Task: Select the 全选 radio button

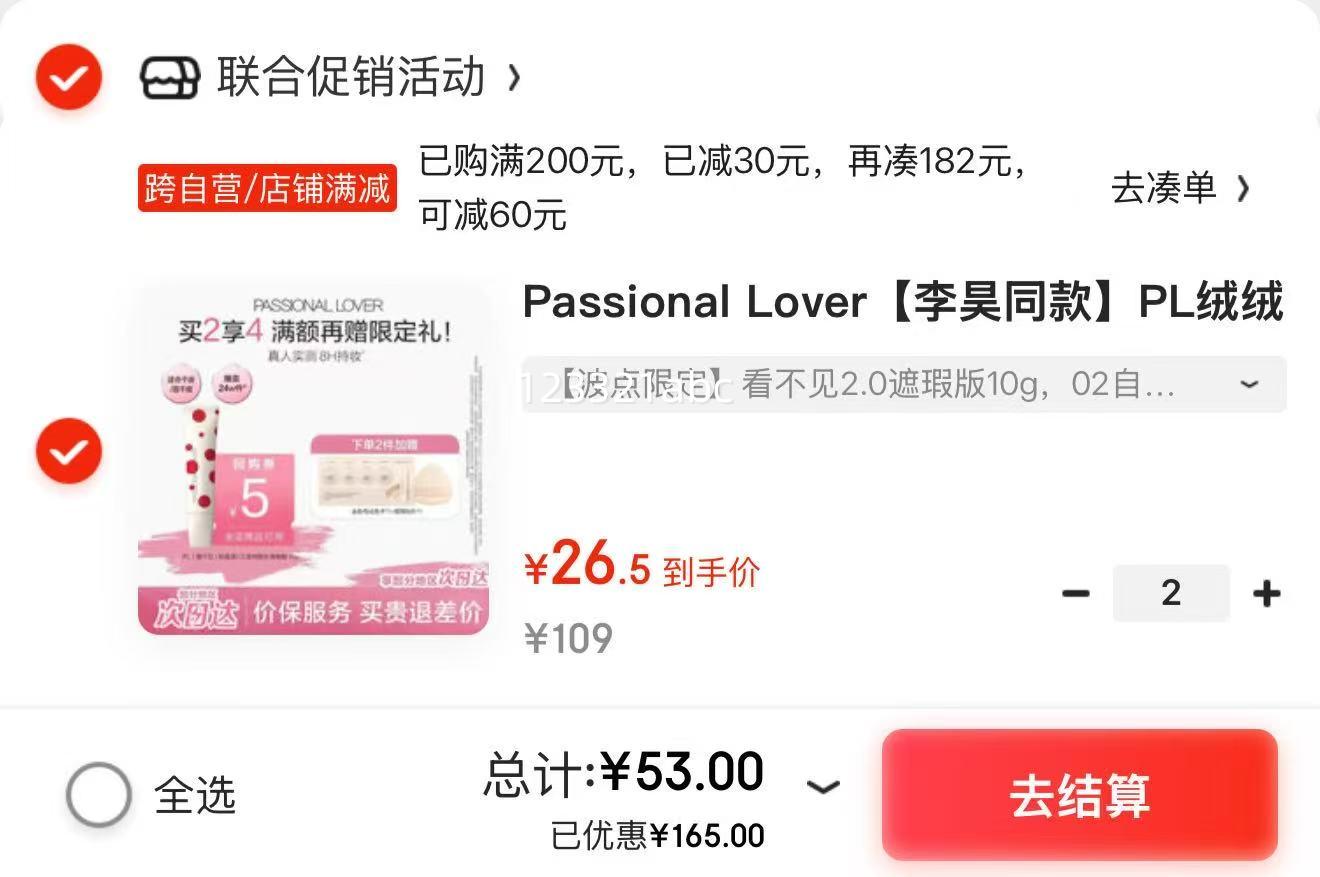Action: [x=99, y=795]
